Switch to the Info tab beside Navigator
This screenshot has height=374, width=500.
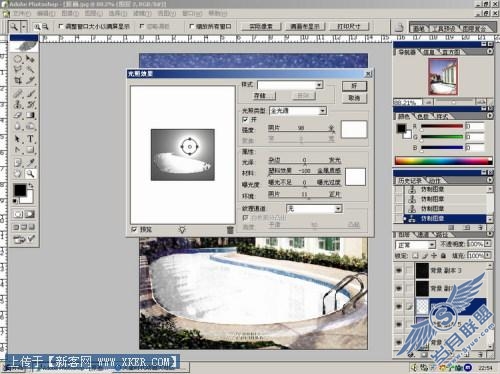point(429,52)
